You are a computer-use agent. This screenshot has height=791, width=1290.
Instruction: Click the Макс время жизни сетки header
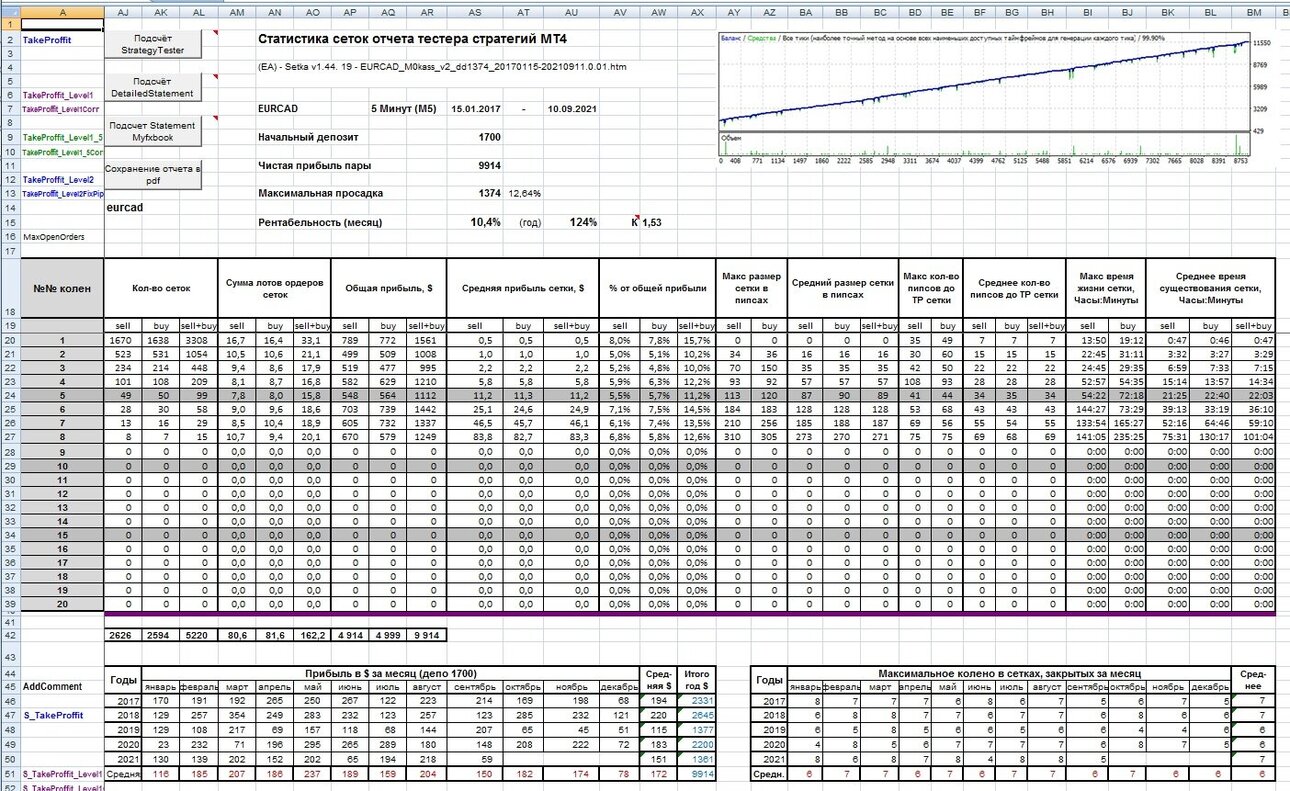1107,289
